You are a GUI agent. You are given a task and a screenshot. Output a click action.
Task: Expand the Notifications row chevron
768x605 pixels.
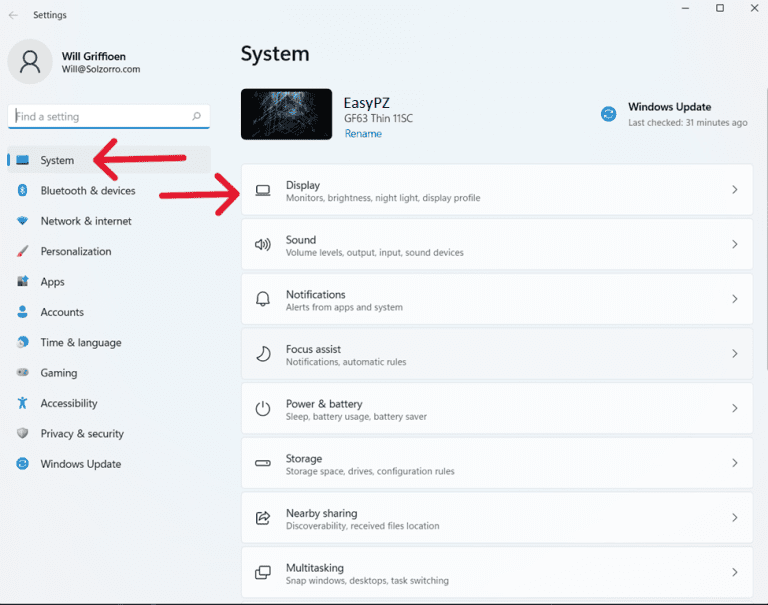point(734,299)
